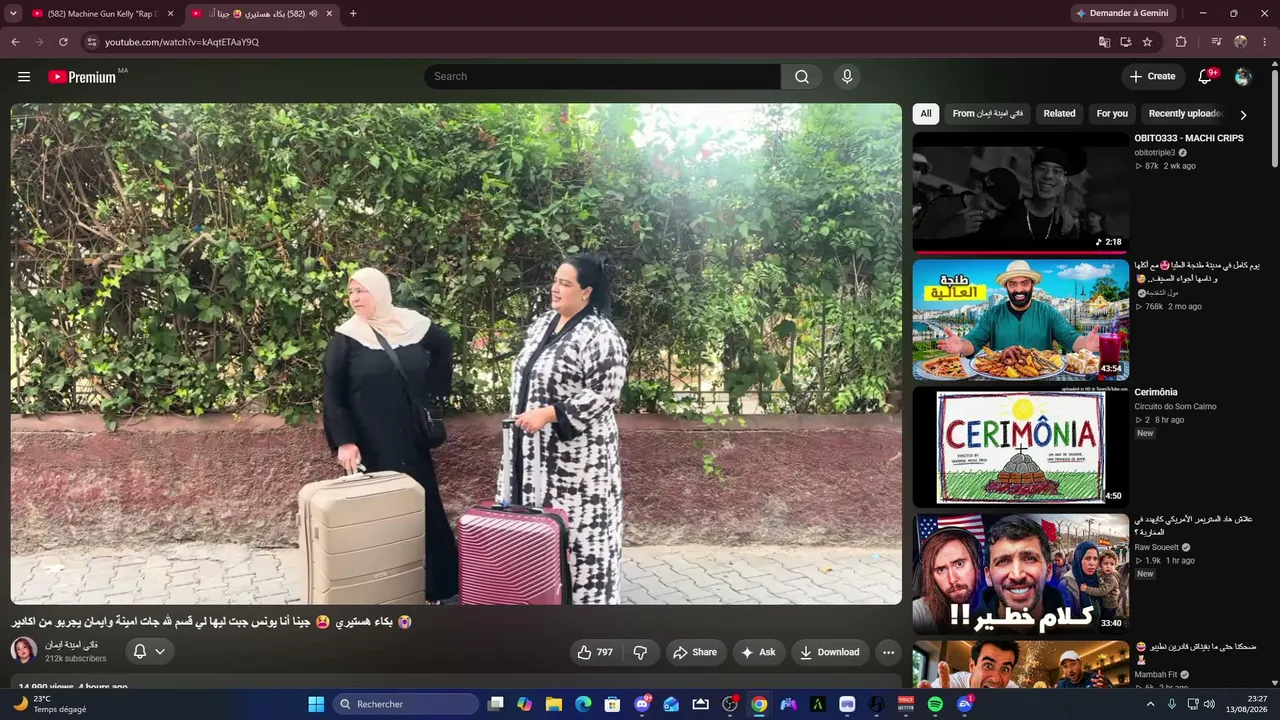
Task: Open a new browser tab
Action: tap(353, 14)
